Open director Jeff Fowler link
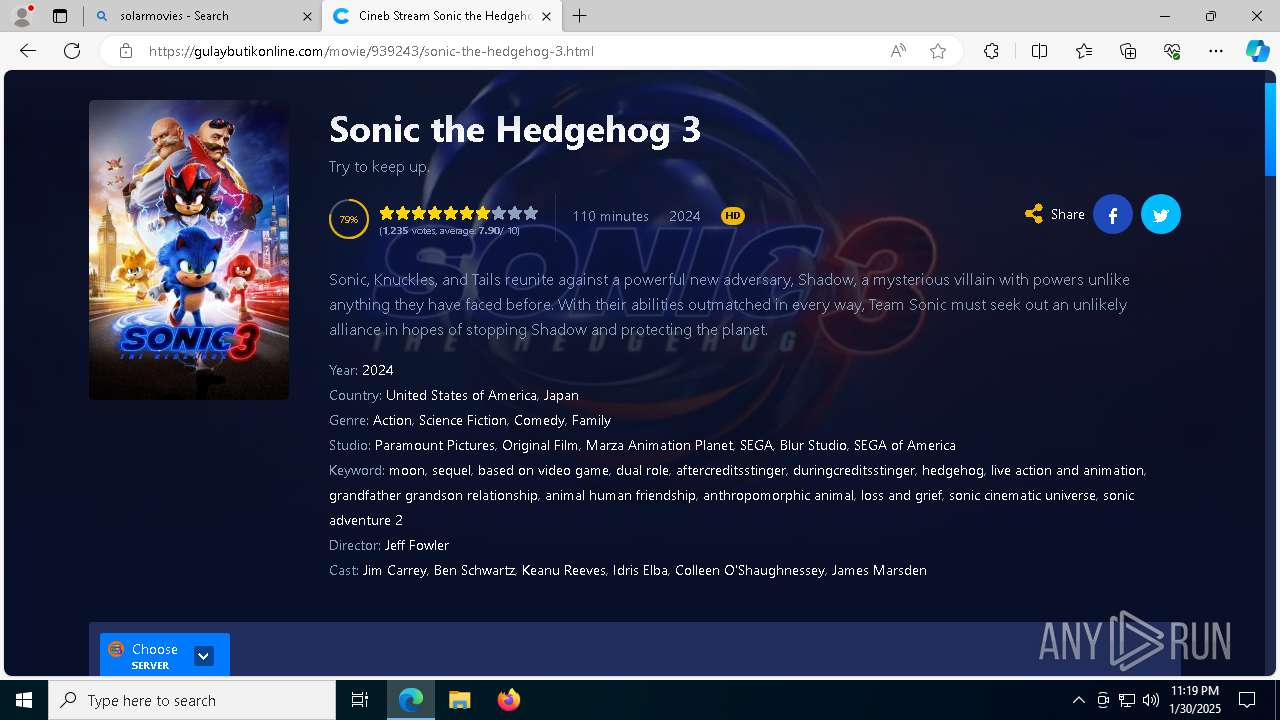 (417, 545)
